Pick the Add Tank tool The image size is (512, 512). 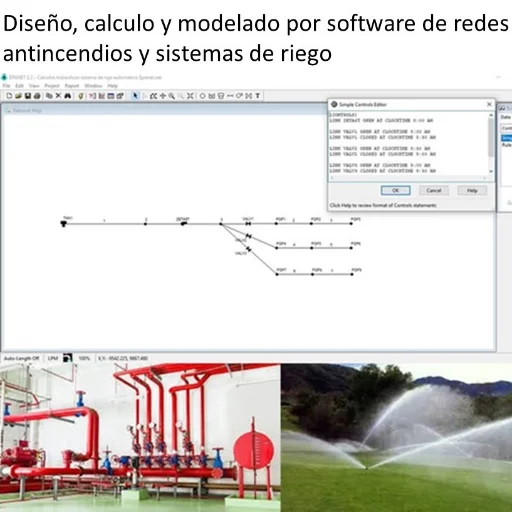(x=221, y=96)
